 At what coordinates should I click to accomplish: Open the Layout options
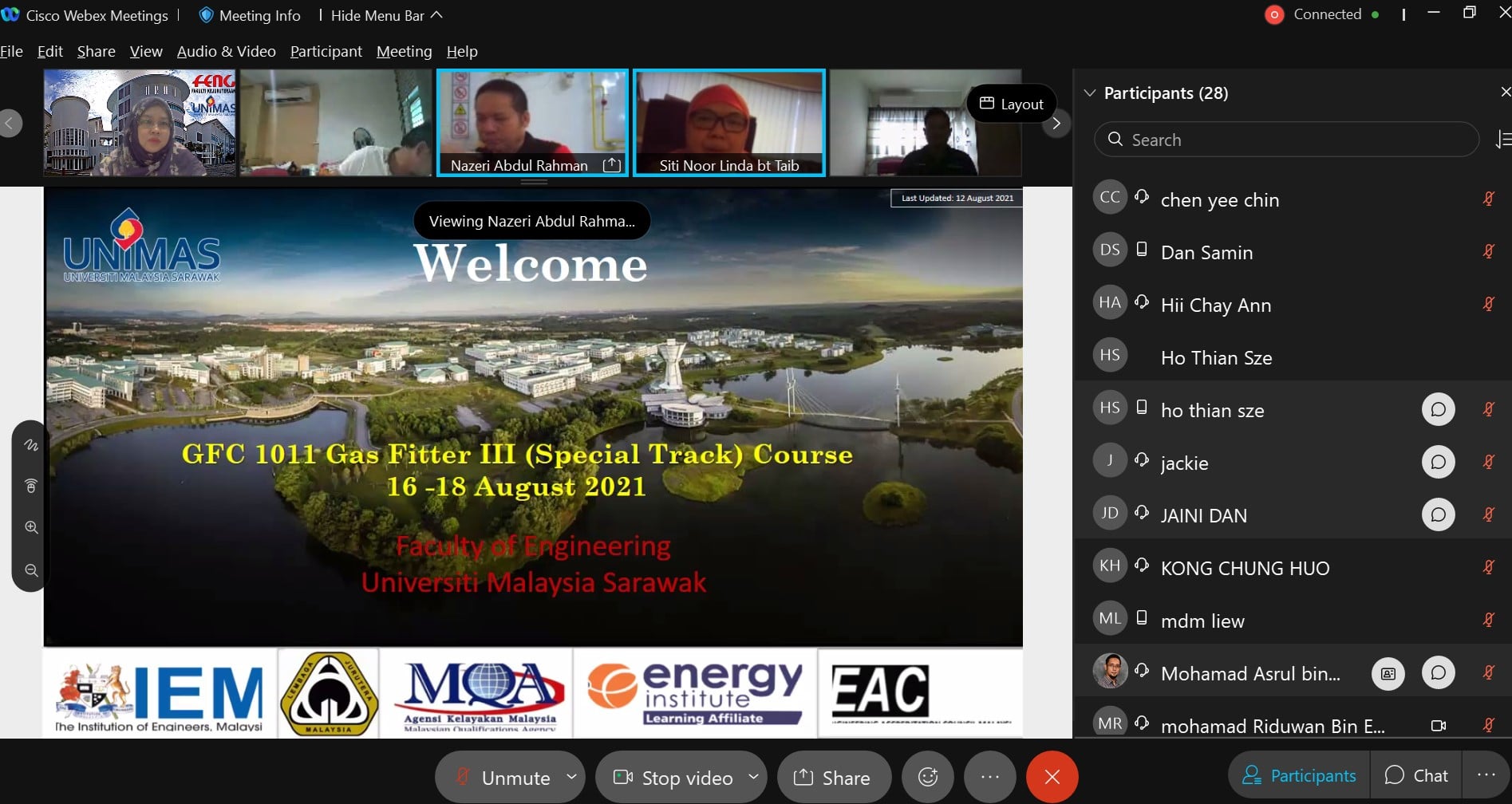tap(1012, 104)
